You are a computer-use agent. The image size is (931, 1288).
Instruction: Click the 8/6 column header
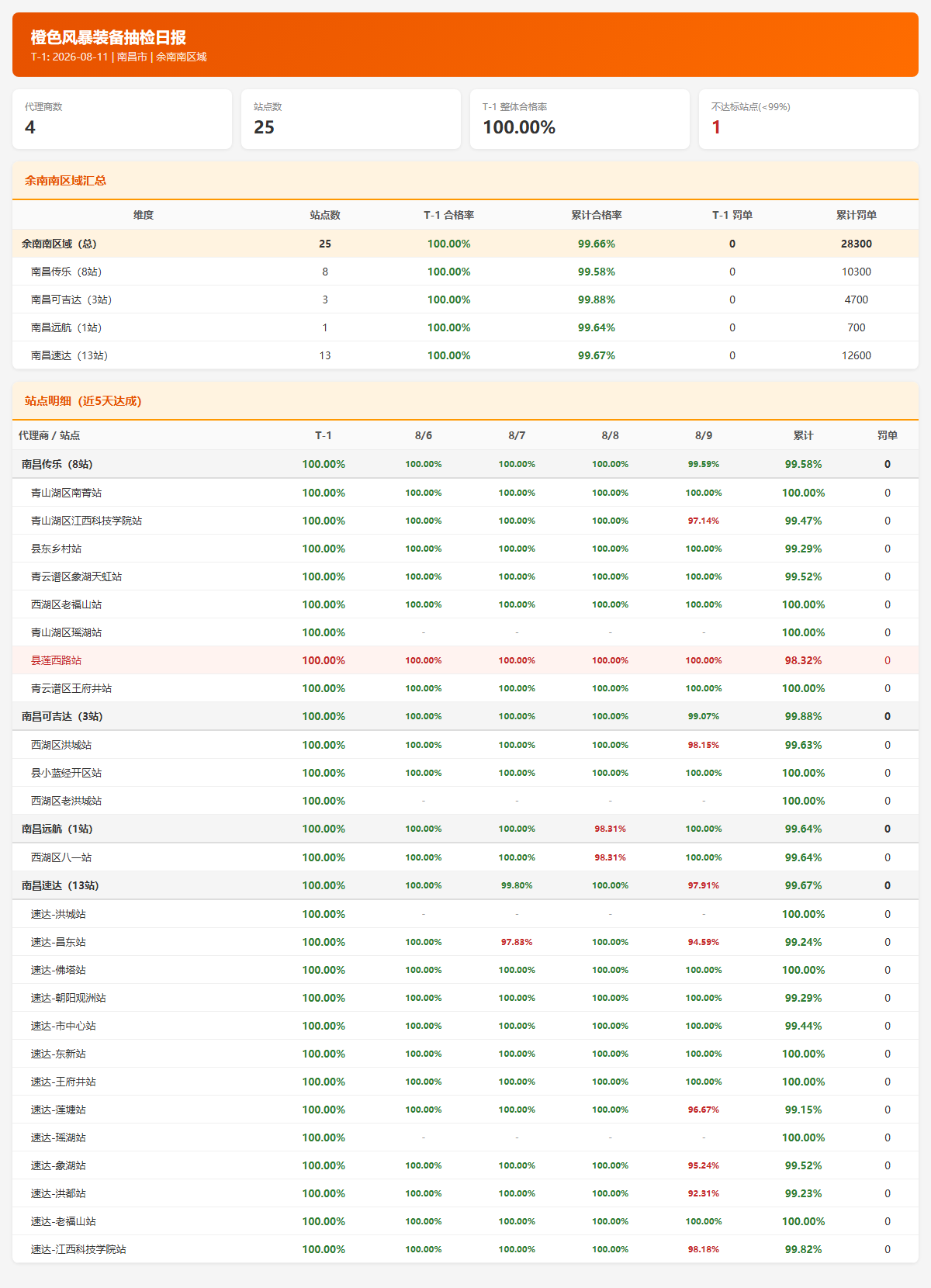pos(424,435)
